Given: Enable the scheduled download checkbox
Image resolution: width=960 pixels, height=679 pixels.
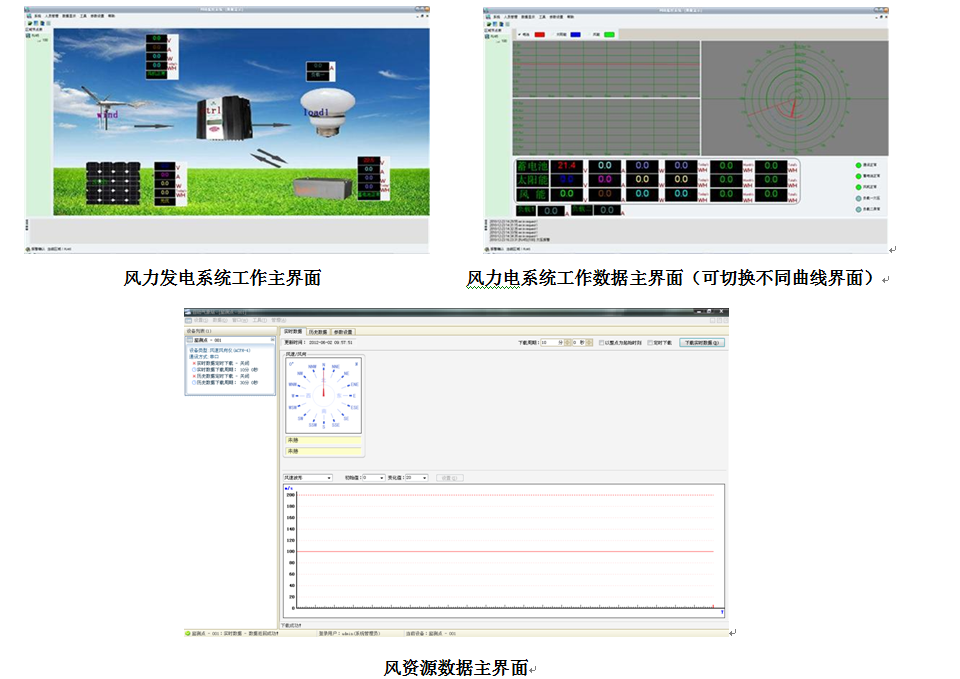Looking at the screenshot, I should click(651, 342).
